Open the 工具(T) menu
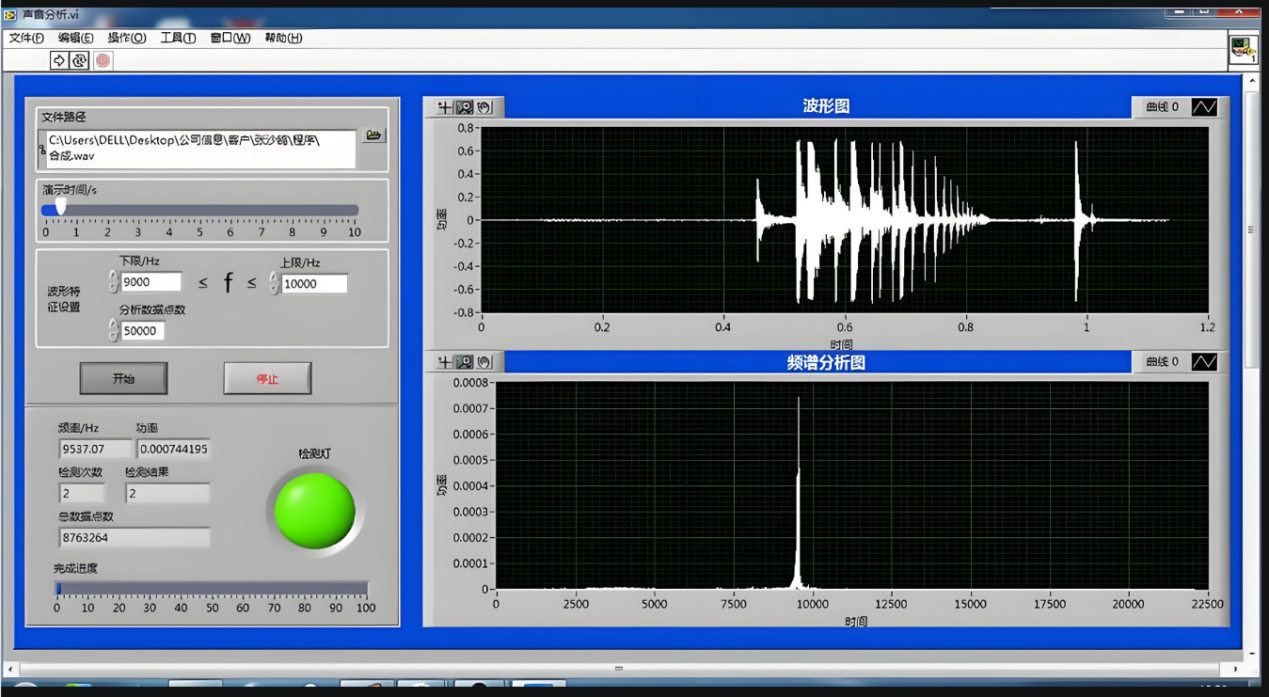Screen dimensions: 1269x697 click(x=178, y=38)
